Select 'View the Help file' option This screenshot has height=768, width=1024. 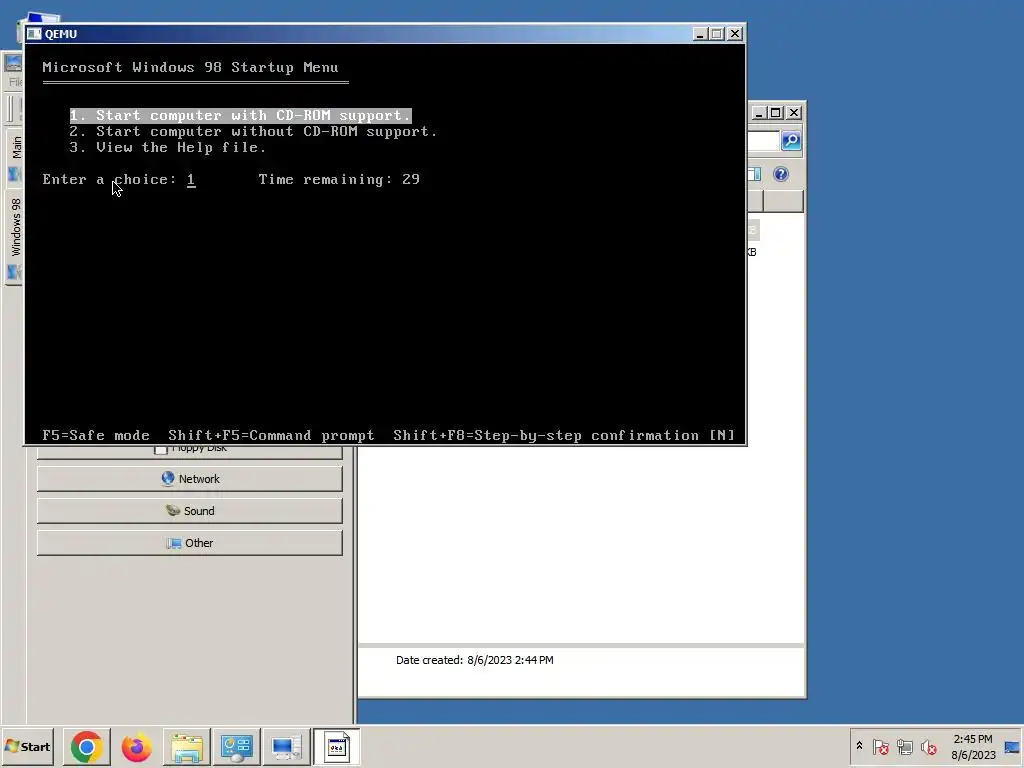tap(168, 148)
